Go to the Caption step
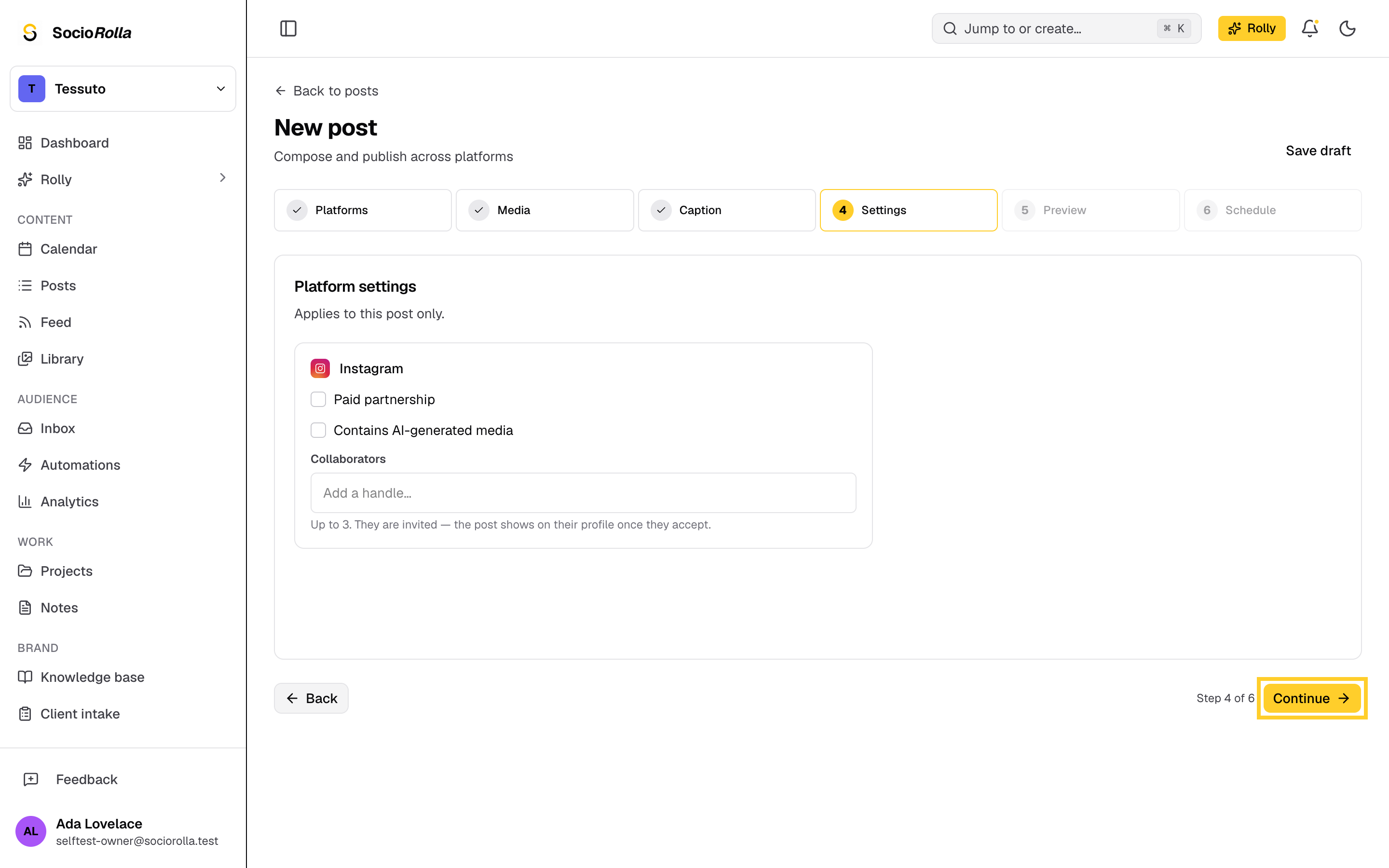1389x868 pixels. pos(727,210)
